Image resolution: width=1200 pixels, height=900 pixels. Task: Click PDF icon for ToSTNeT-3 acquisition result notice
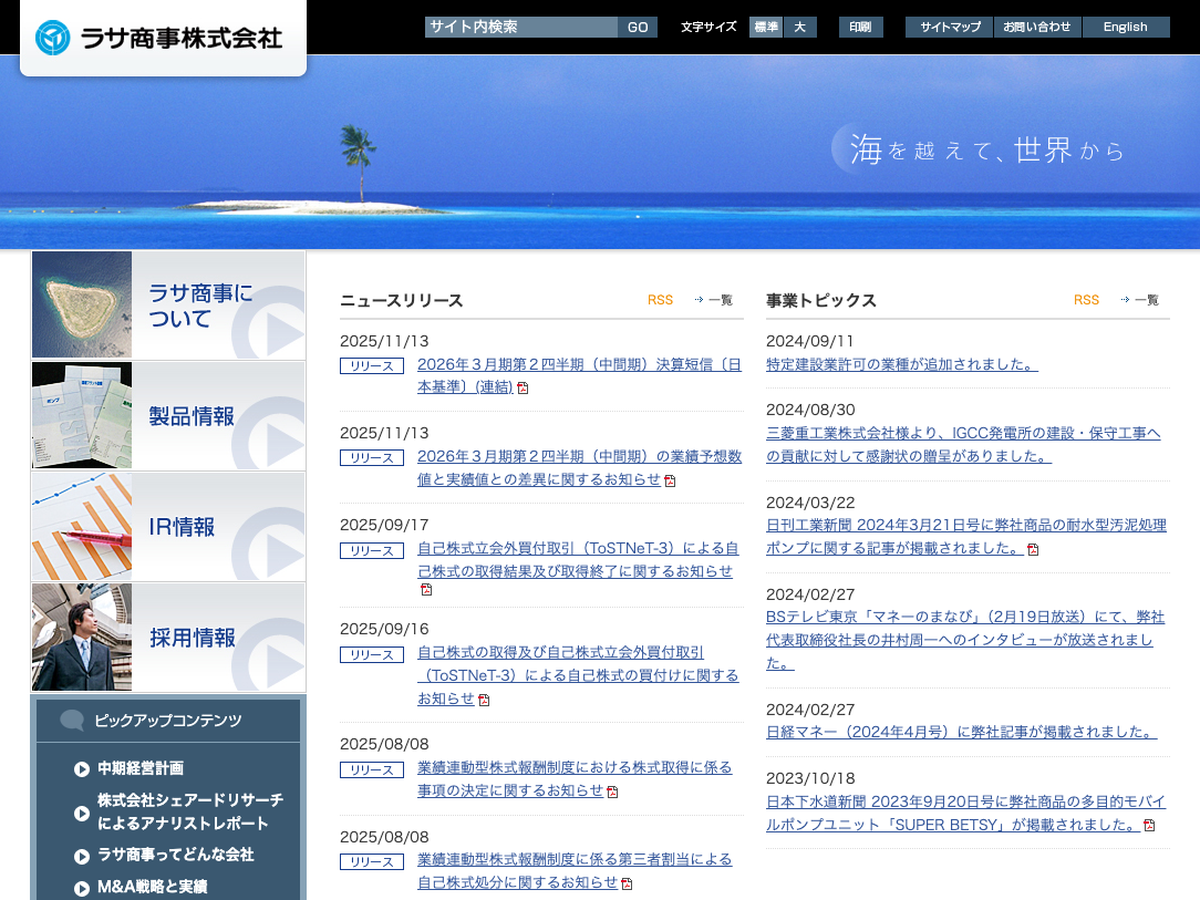pos(426,590)
